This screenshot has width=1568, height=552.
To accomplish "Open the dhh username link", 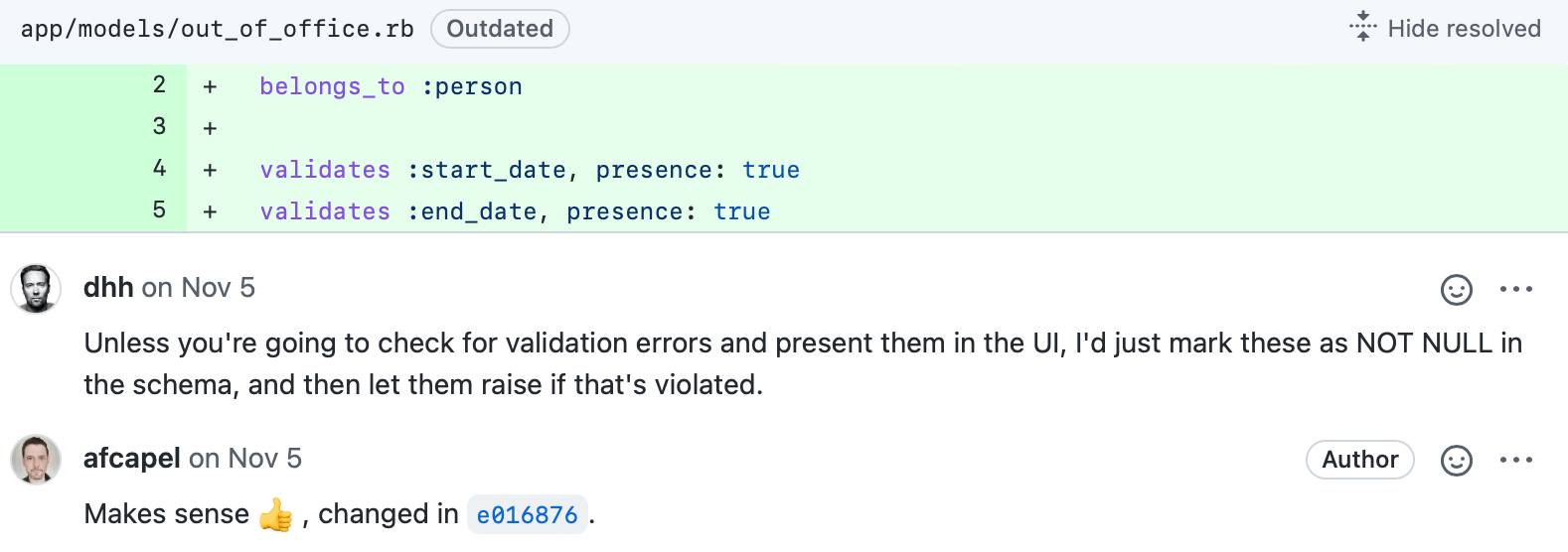I will click(108, 288).
